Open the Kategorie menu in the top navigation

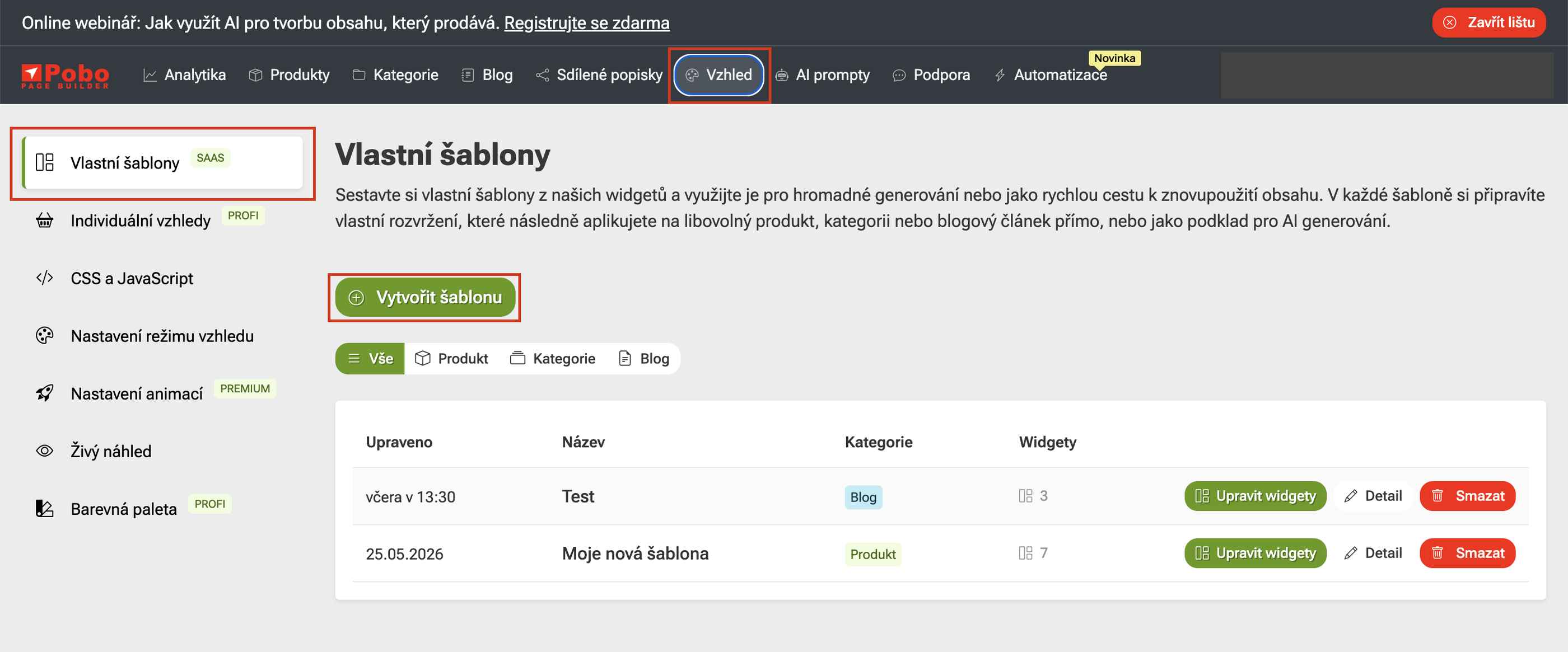click(x=395, y=75)
